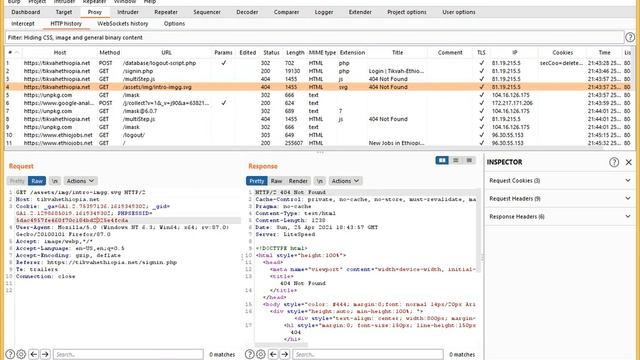The width and height of the screenshot is (640, 360).
Task: Expand Request Cookies section in Inspector
Action: click(559, 180)
